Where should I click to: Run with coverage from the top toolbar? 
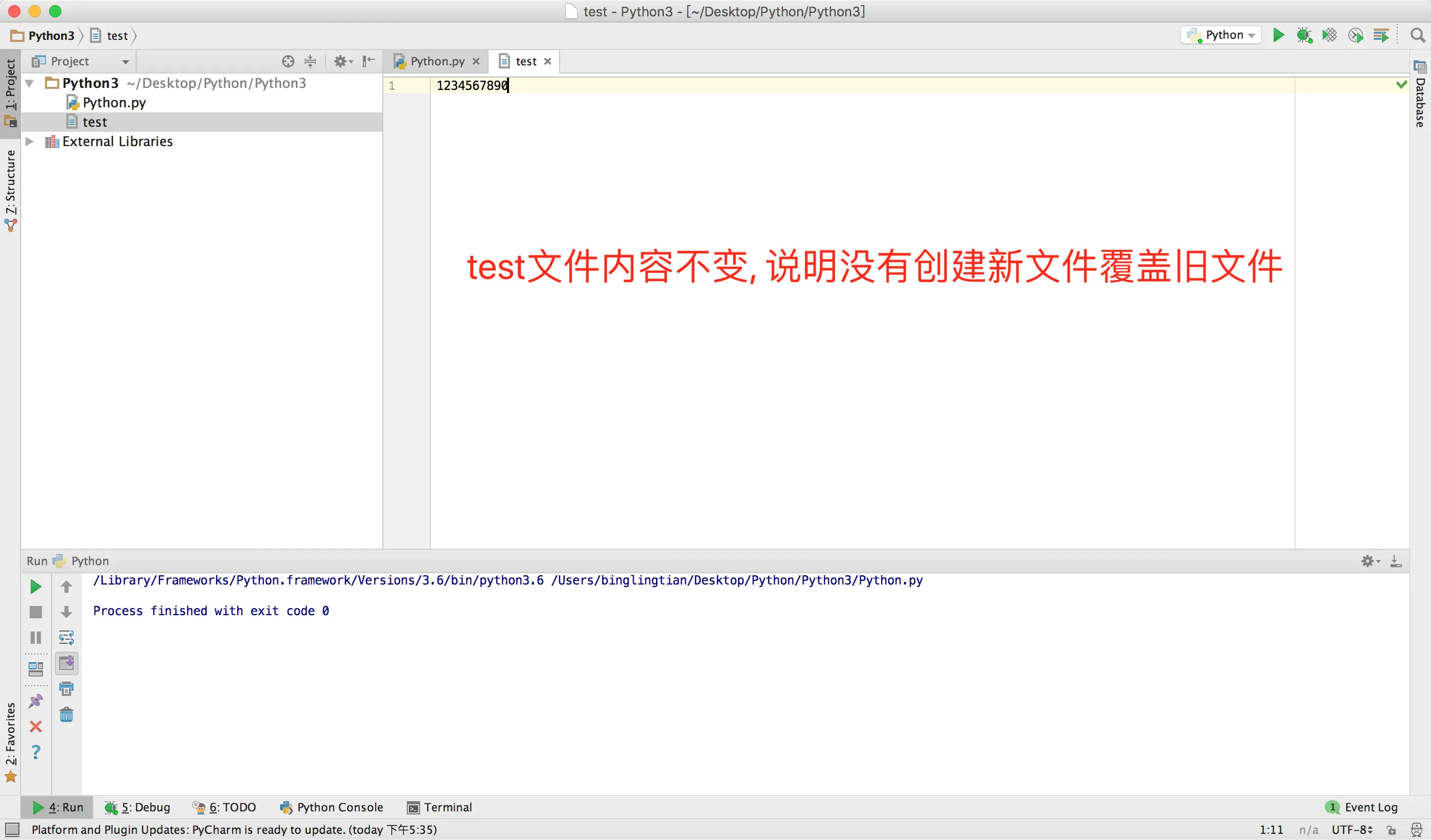1329,35
